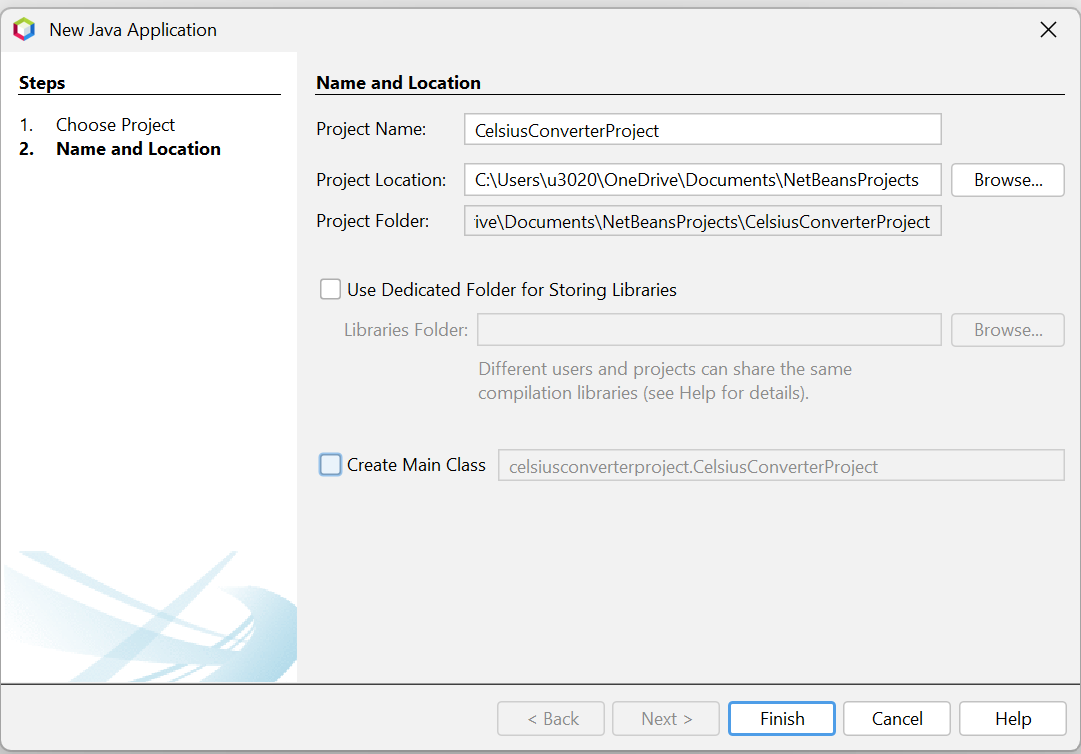Viewport: 1081px width, 754px height.
Task: Select the 'Name and Location' step in Steps
Action: (138, 149)
